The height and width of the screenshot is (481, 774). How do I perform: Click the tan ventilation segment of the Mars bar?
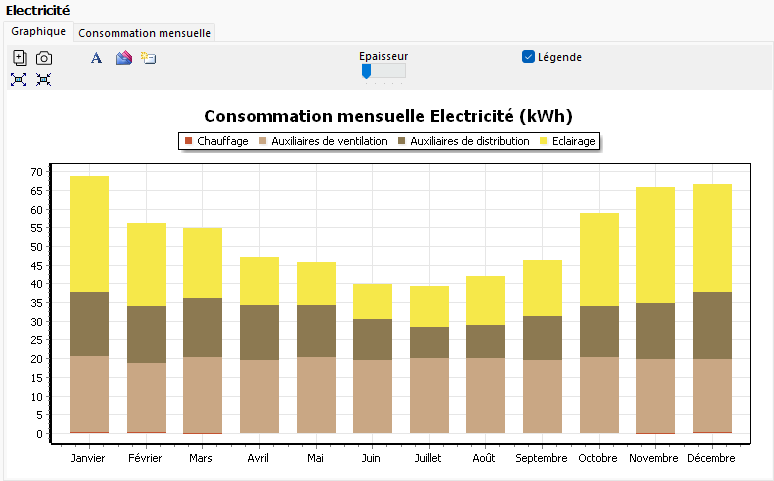coord(202,395)
